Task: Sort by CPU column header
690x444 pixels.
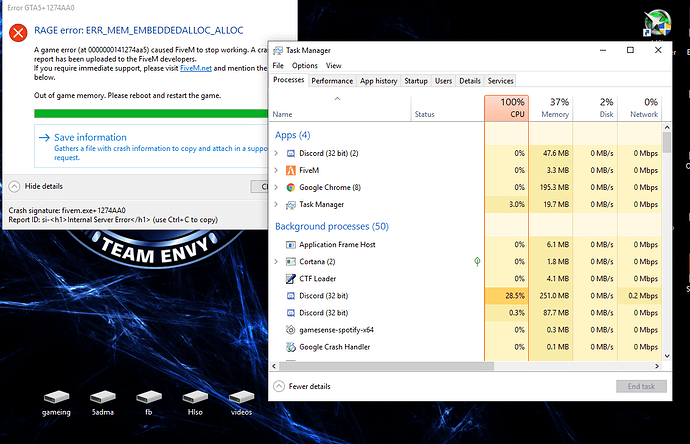Action: tap(506, 108)
